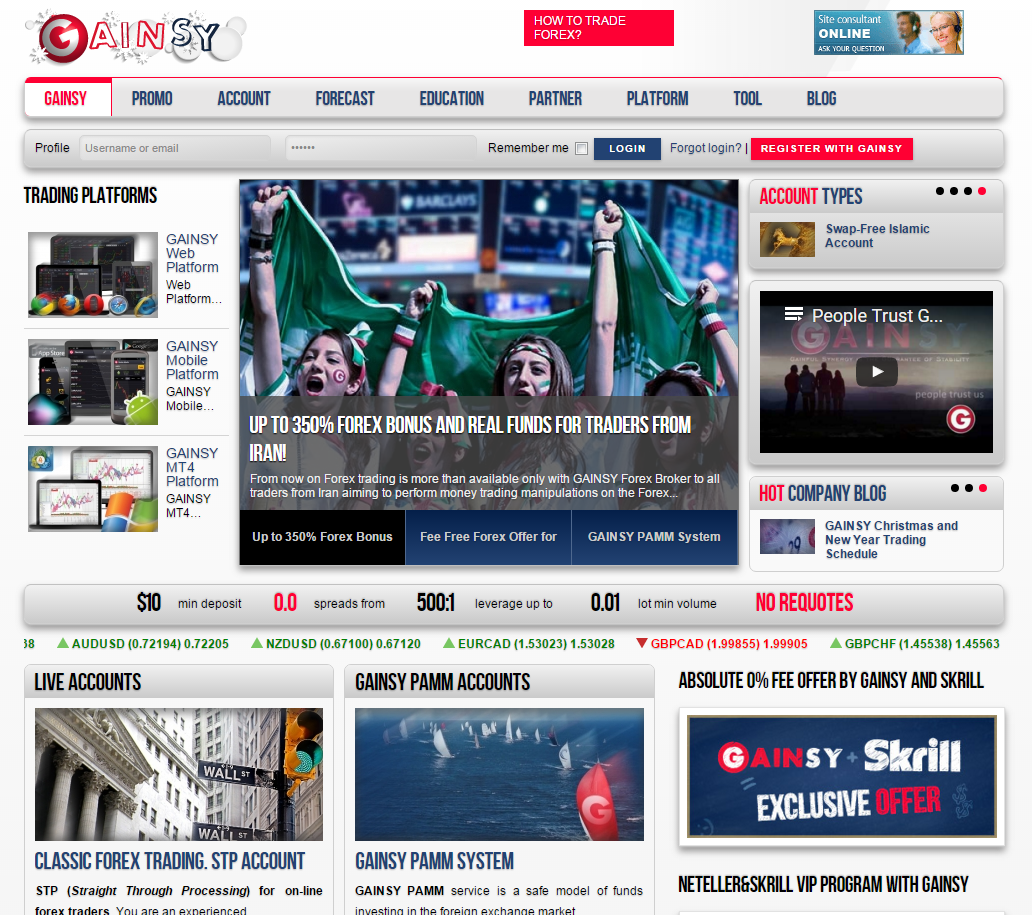Open the 350% Forex Bonus Iran headline
1032x915 pixels.
[x=470, y=438]
